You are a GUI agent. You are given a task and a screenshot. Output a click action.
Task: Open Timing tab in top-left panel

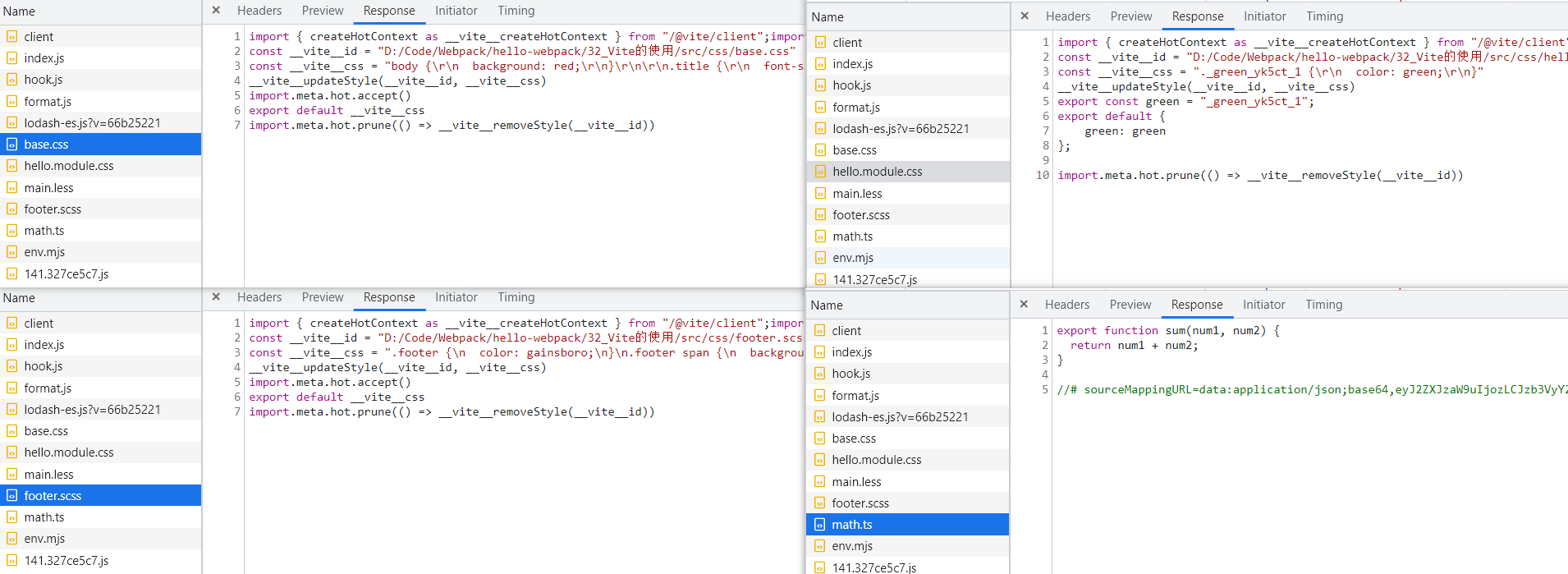[516, 11]
